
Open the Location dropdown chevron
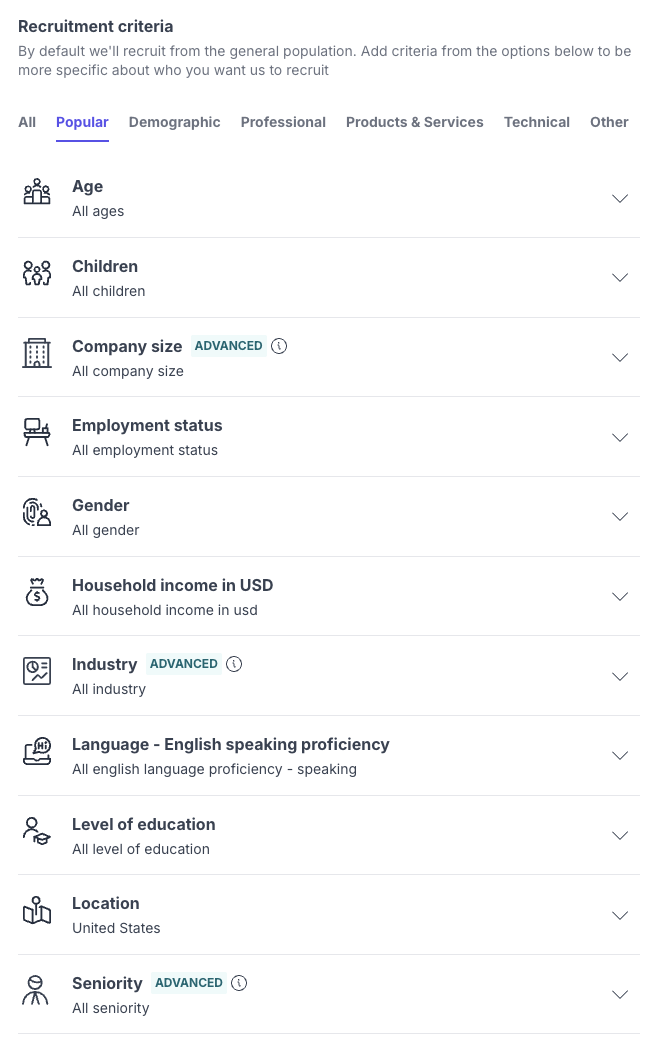(x=620, y=915)
